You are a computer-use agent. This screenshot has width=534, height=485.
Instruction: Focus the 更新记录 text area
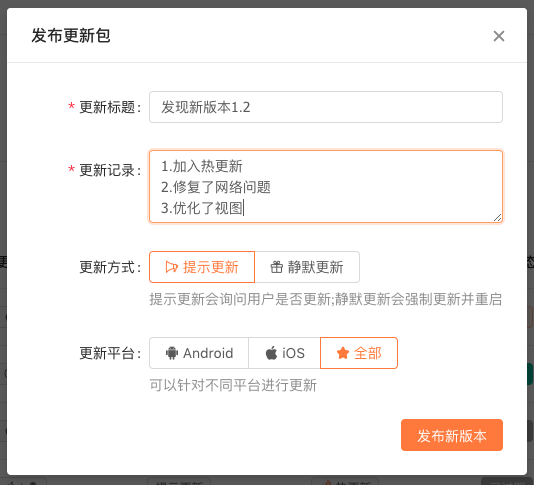pyautogui.click(x=326, y=187)
